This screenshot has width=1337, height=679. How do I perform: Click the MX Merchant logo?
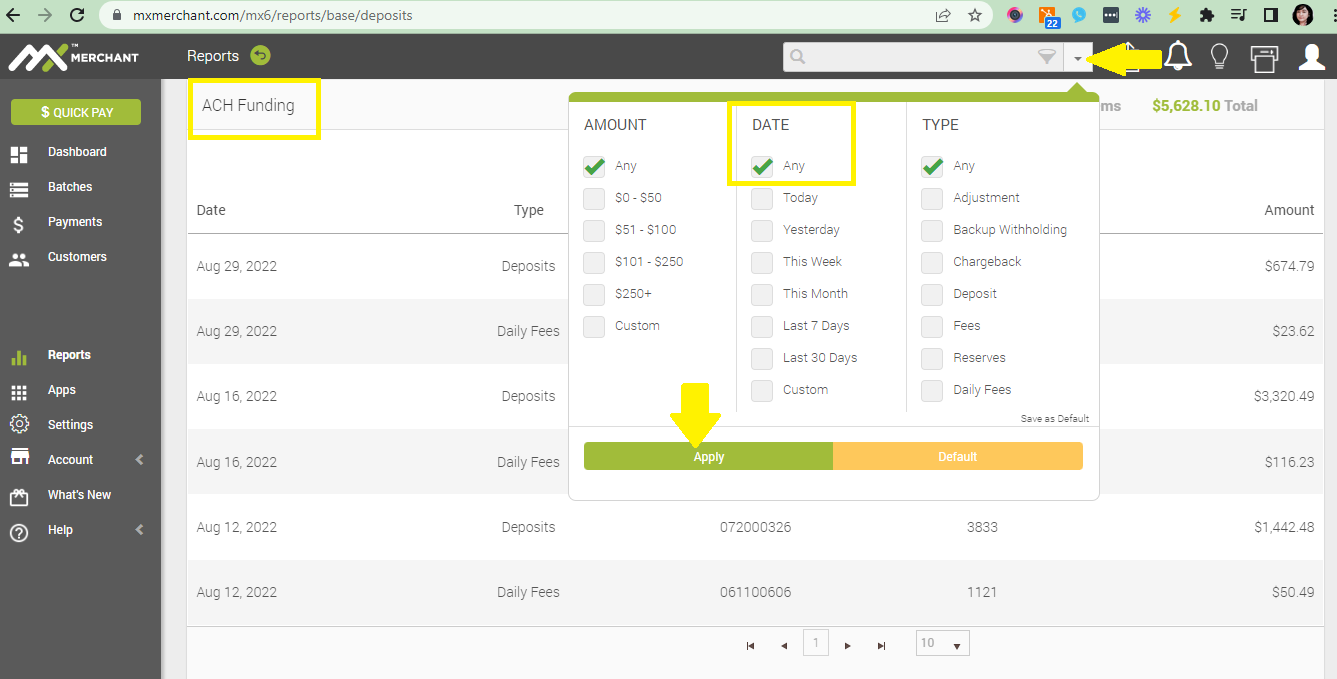(74, 57)
